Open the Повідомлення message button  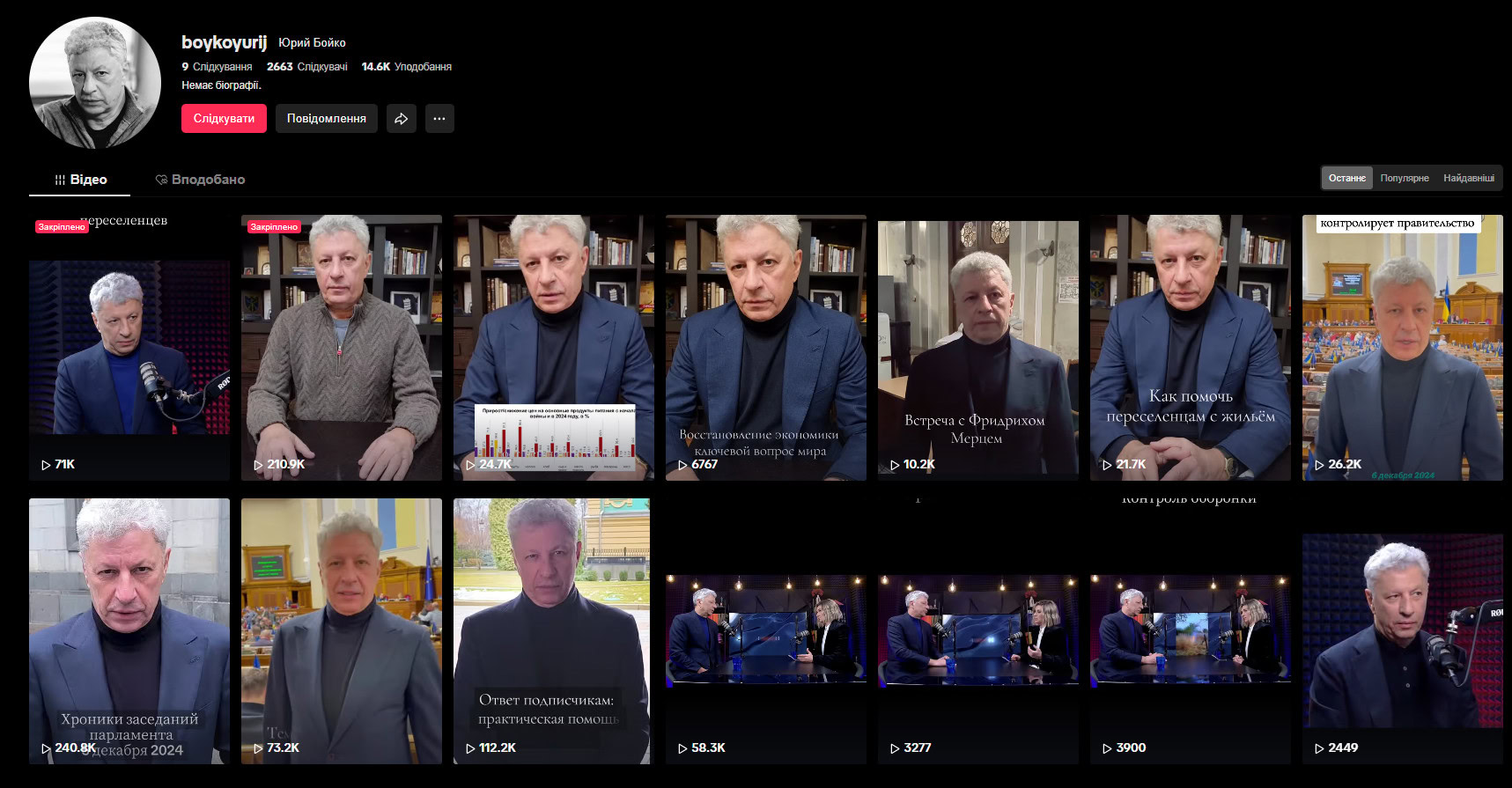click(326, 119)
